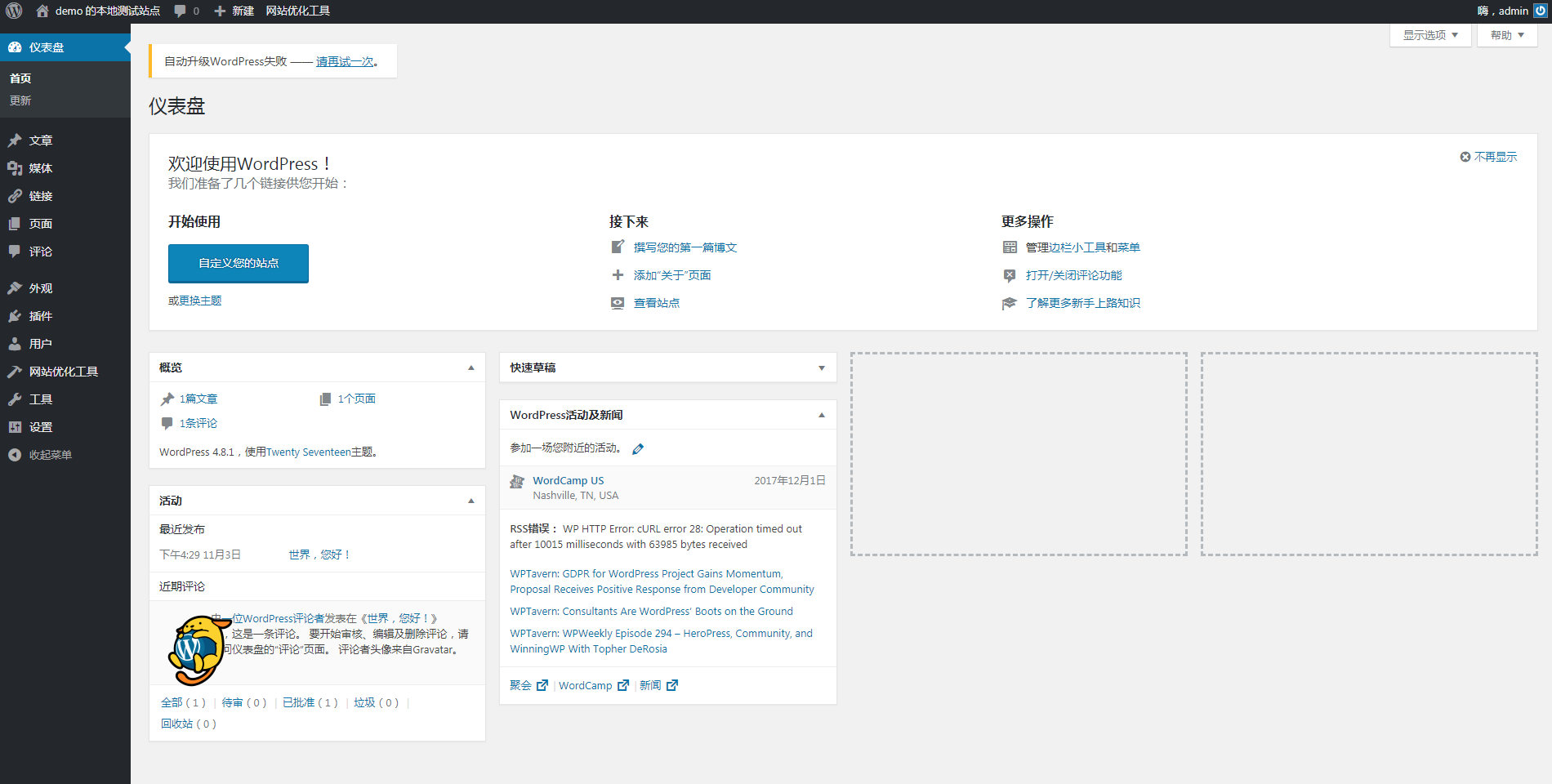Expand the 快速草稿 widget with its arrow
Screen dimensions: 1552x784
pos(822,367)
